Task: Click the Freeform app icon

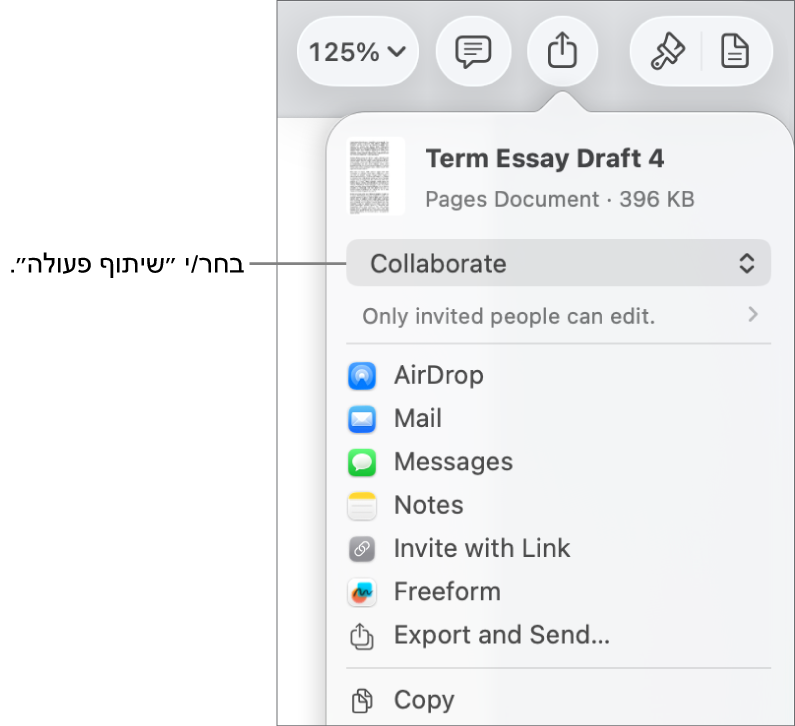Action: (x=362, y=592)
